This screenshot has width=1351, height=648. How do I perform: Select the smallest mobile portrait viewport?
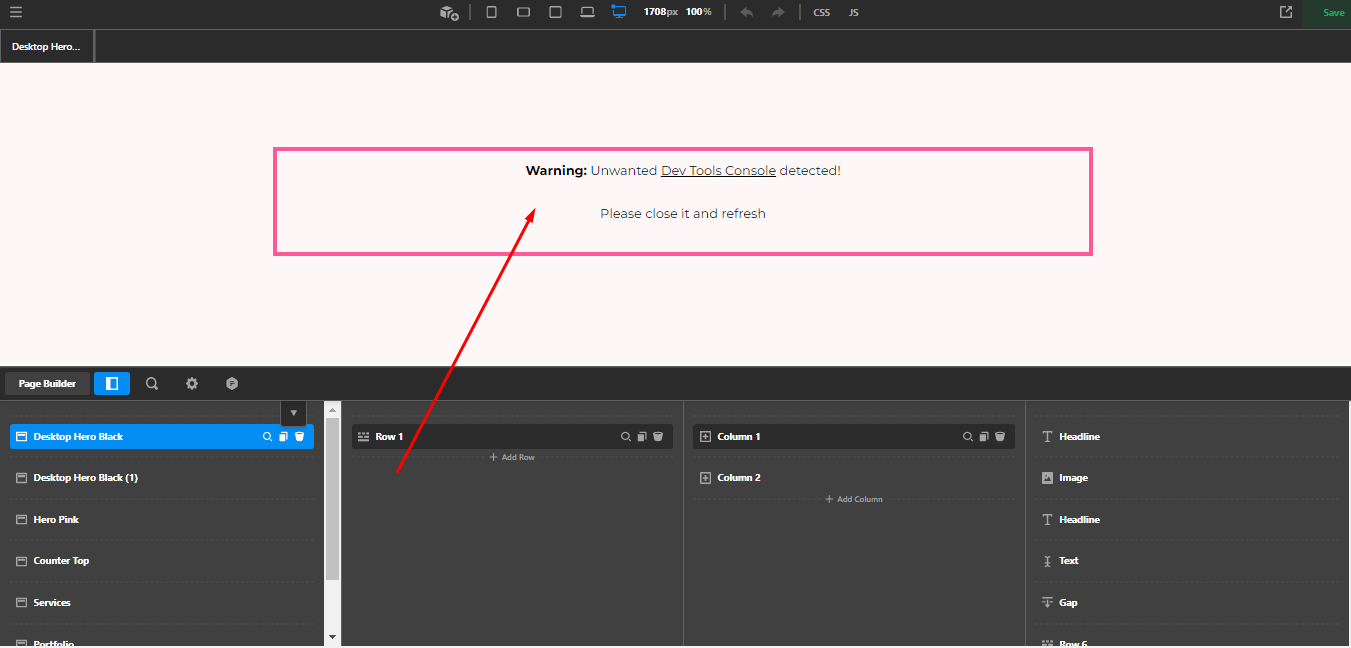pos(491,12)
